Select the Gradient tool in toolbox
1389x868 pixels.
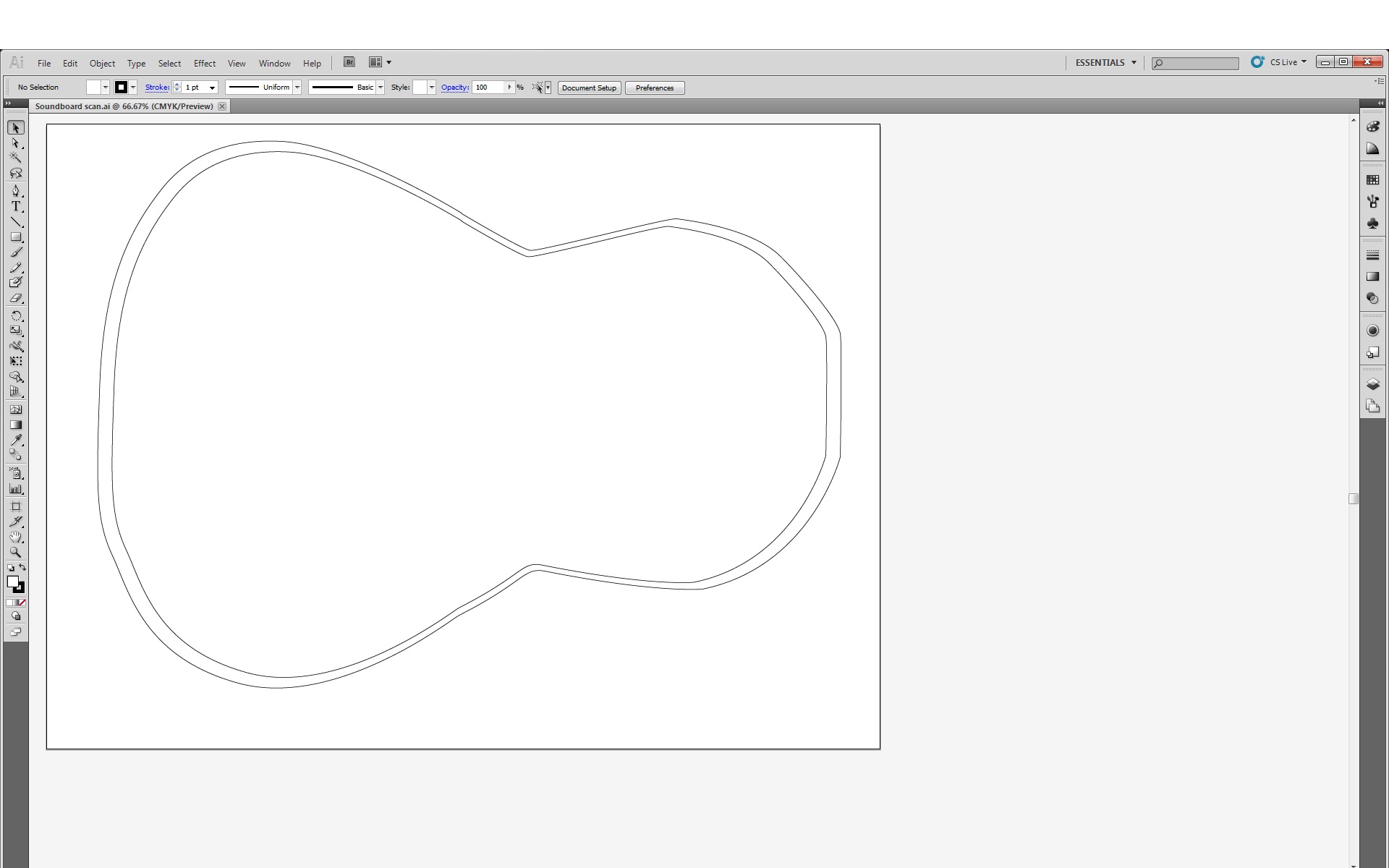point(16,425)
